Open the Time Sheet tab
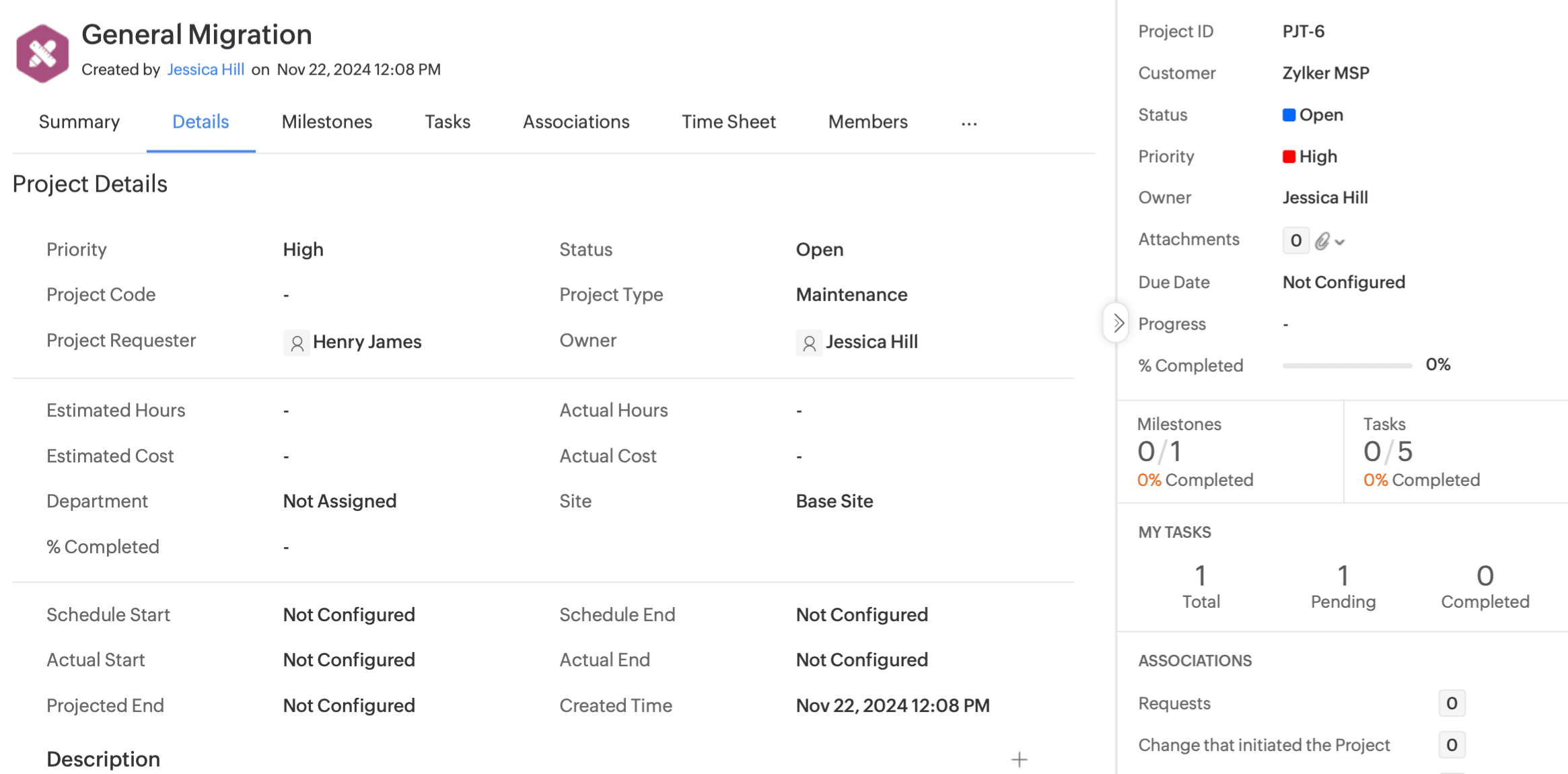1568x774 pixels. tap(728, 122)
